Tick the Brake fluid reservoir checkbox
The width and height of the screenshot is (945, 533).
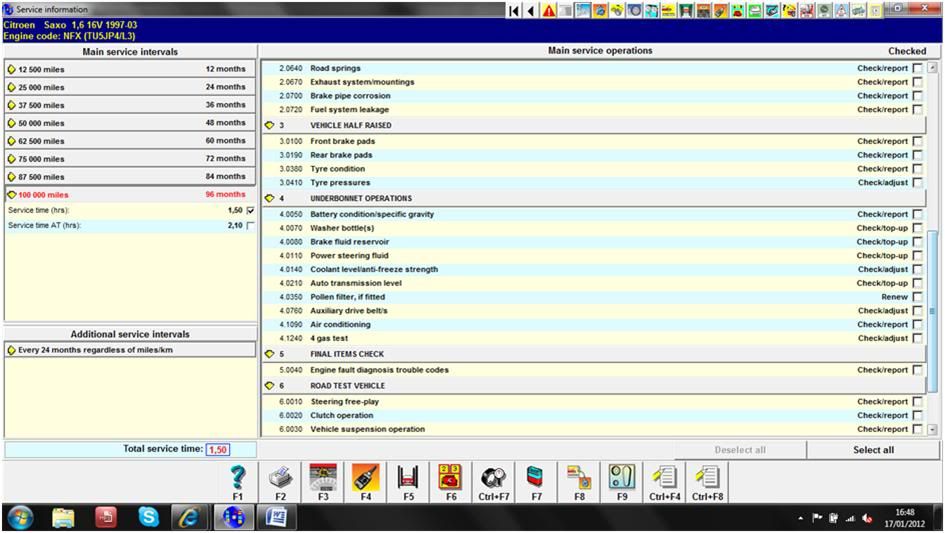(x=917, y=242)
